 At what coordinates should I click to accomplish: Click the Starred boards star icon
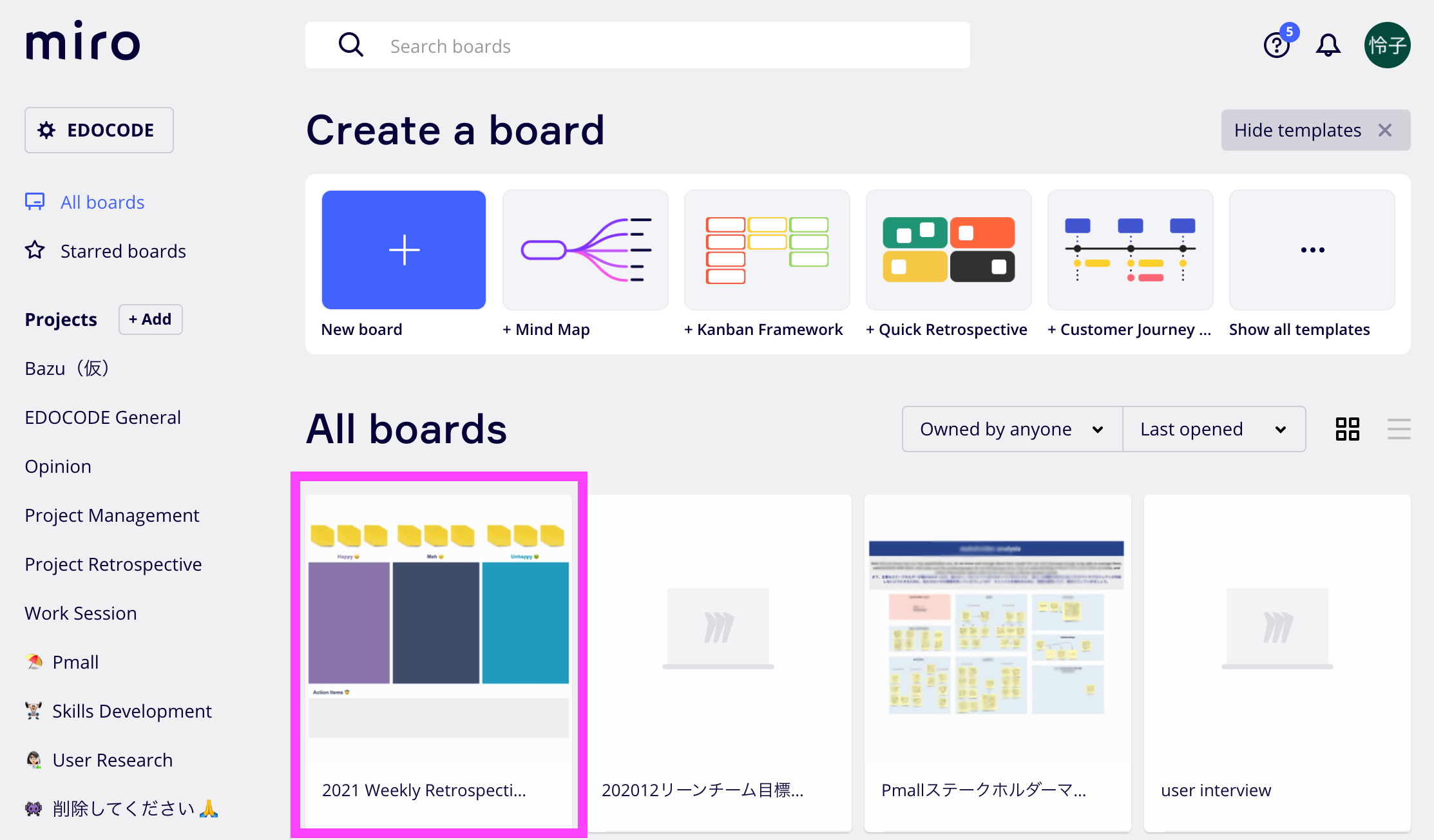[x=35, y=250]
